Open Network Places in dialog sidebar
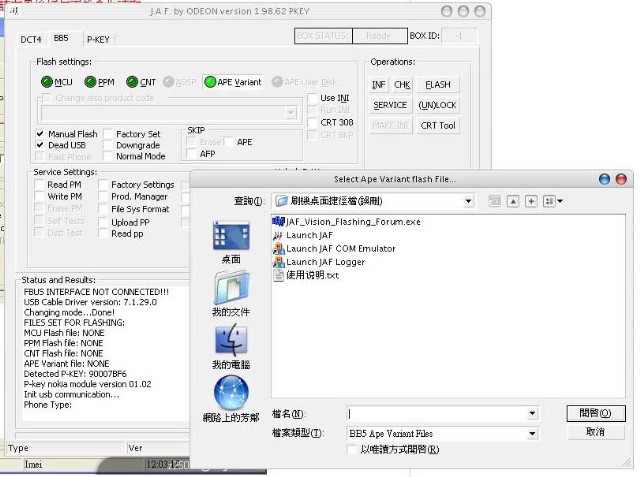Screen dimensions: 640x477 point(231,399)
